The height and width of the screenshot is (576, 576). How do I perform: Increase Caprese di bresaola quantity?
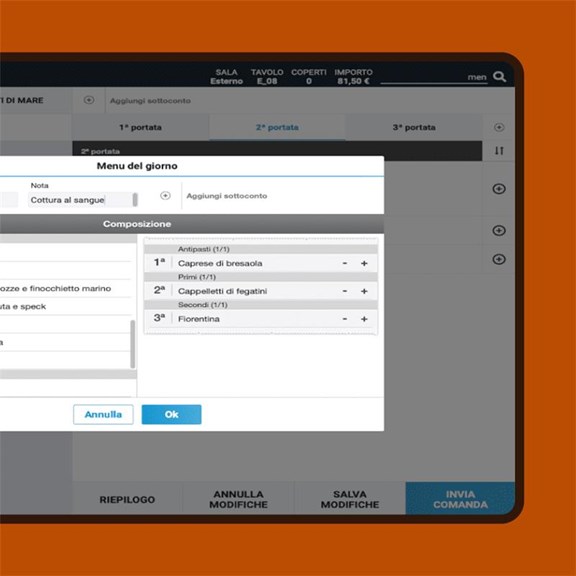click(364, 263)
